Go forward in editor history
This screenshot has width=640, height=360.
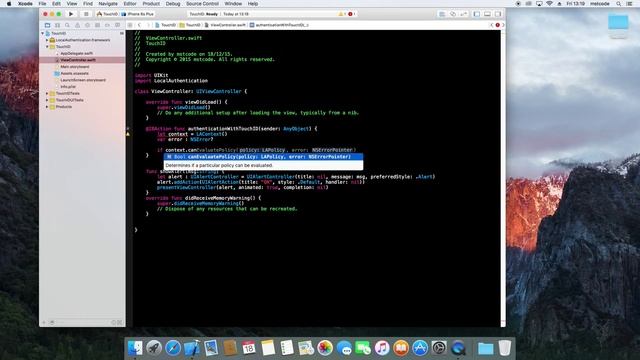pos(149,25)
